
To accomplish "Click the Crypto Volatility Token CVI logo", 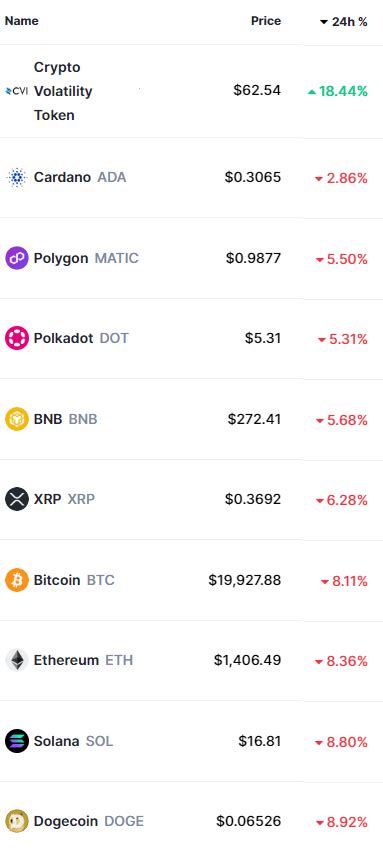I will [x=16, y=92].
